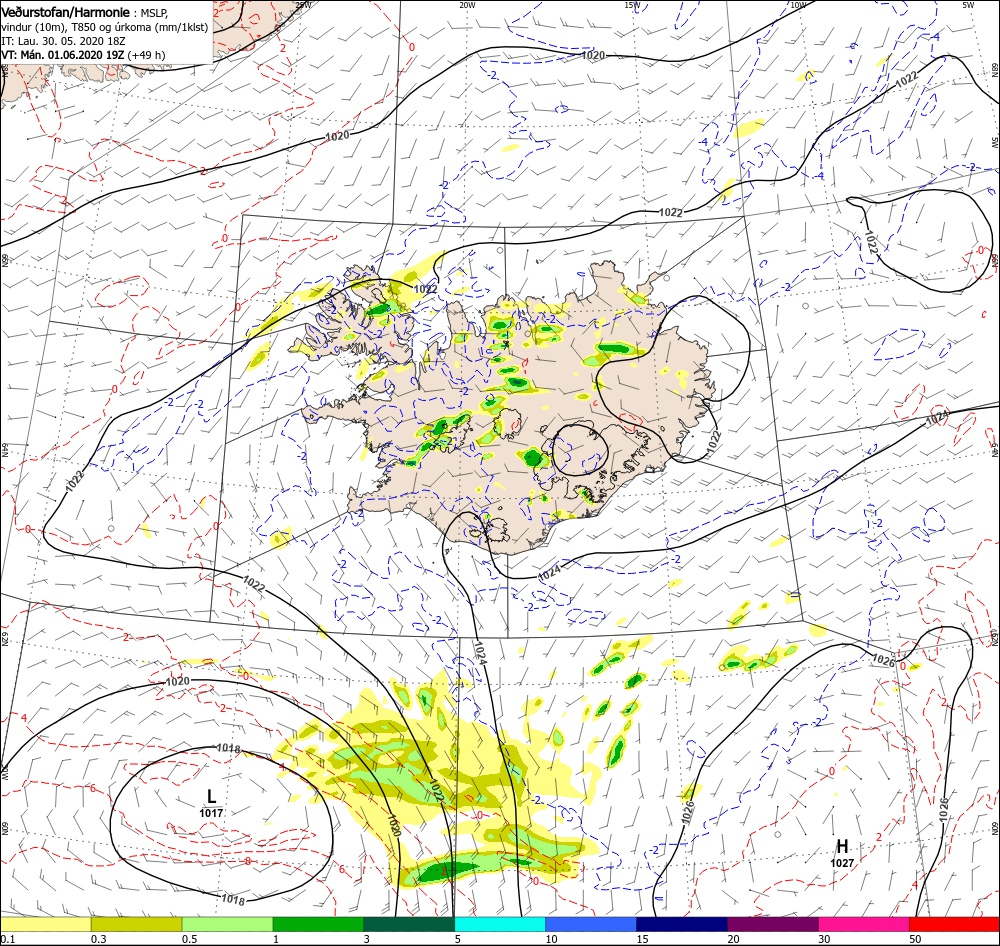Click the light green 0.5 mm legend swatch
Viewport: 1000px width, 946px height.
[228, 924]
